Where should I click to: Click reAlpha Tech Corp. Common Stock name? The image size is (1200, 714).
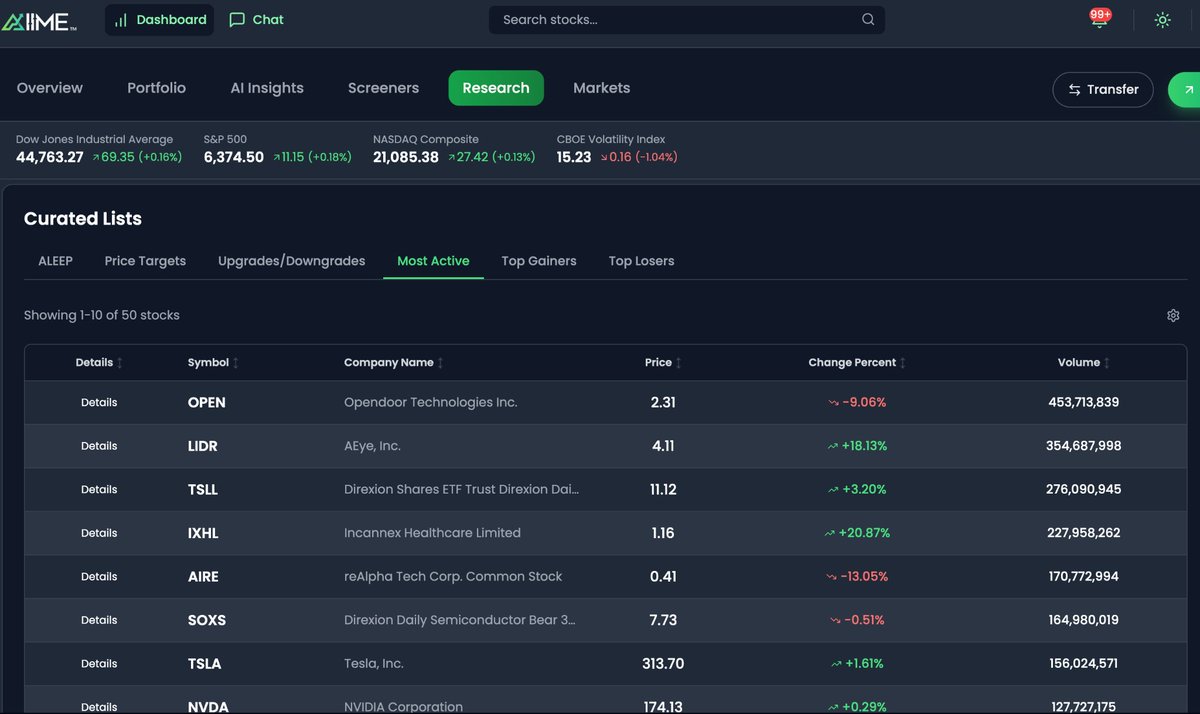453,577
